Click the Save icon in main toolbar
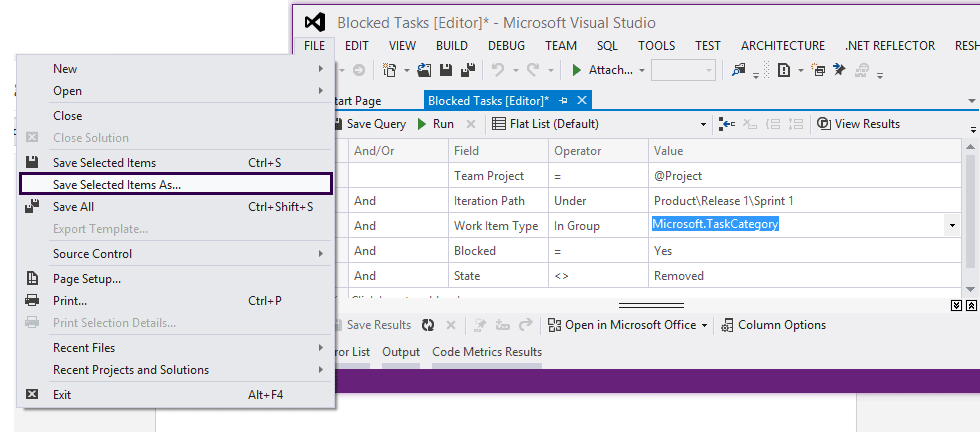This screenshot has height=432, width=980. pos(444,70)
